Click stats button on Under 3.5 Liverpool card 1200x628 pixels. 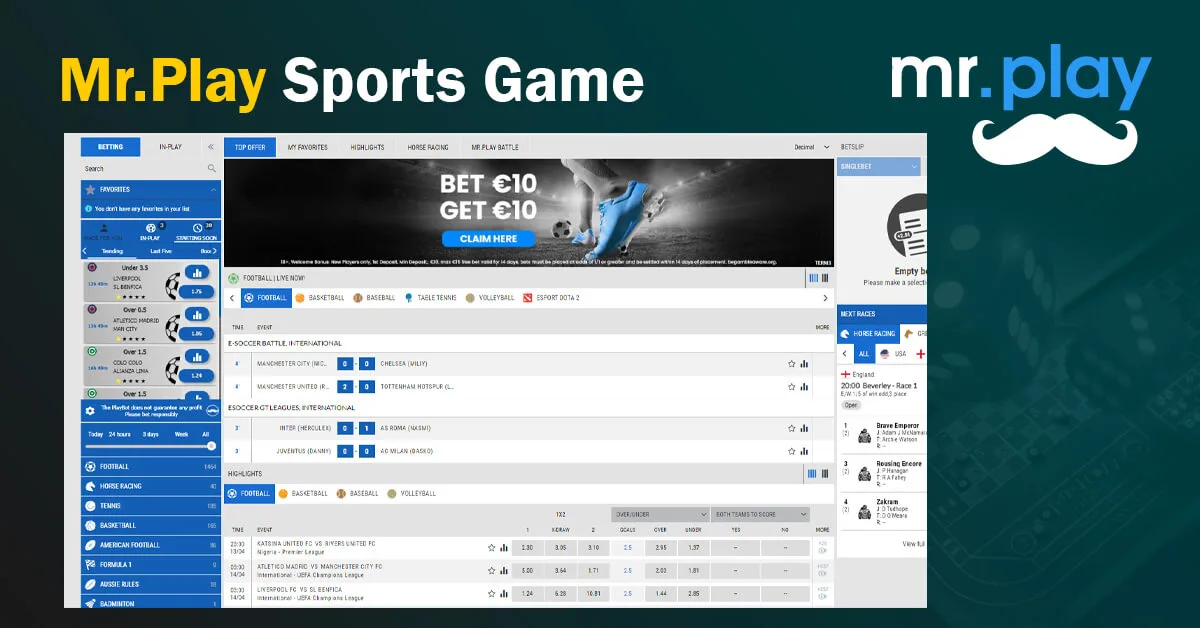click(197, 273)
